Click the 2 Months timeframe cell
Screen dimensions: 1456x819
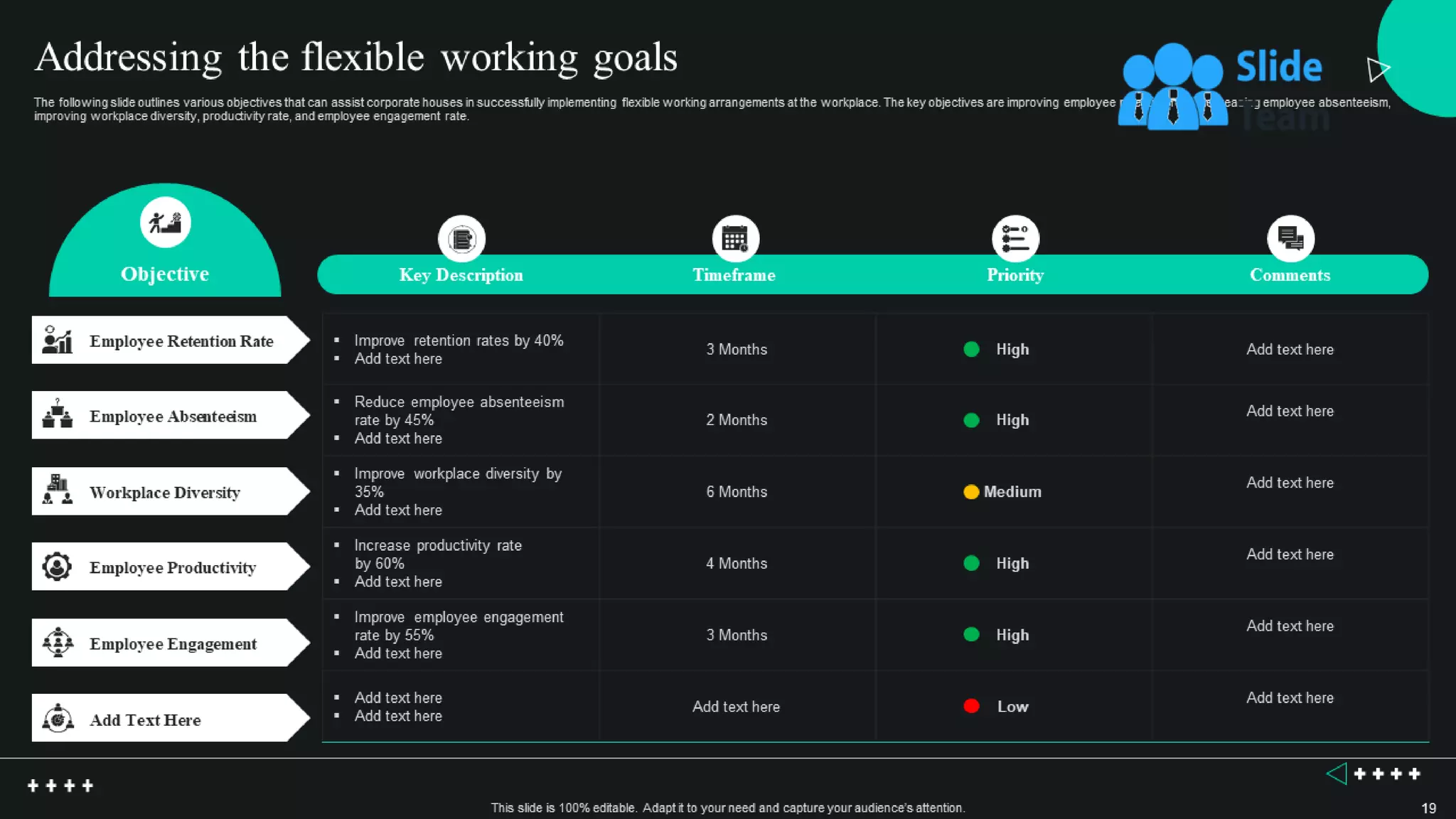(x=737, y=420)
